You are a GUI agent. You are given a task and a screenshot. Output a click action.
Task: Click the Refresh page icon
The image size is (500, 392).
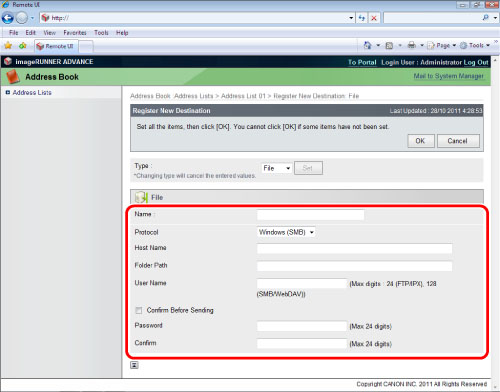[x=362, y=18]
